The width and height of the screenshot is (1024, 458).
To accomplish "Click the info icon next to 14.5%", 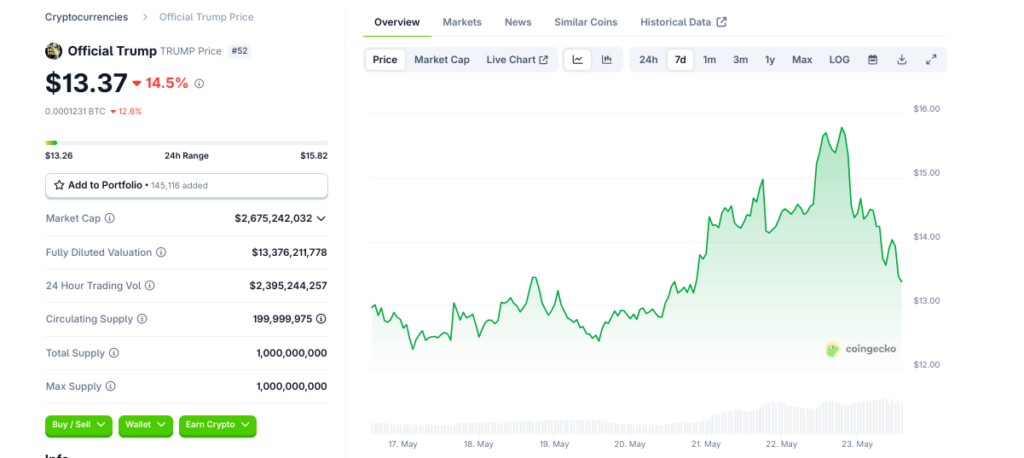I will tap(199, 84).
